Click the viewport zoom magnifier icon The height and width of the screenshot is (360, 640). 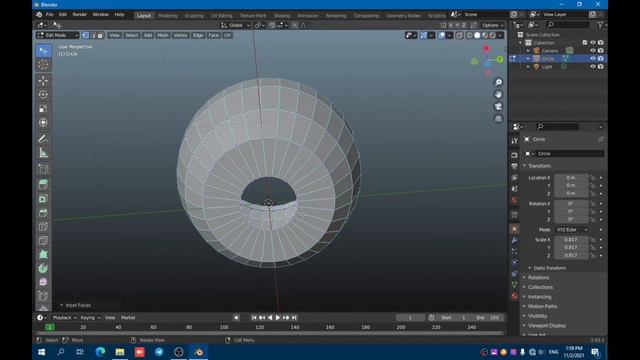pos(498,82)
